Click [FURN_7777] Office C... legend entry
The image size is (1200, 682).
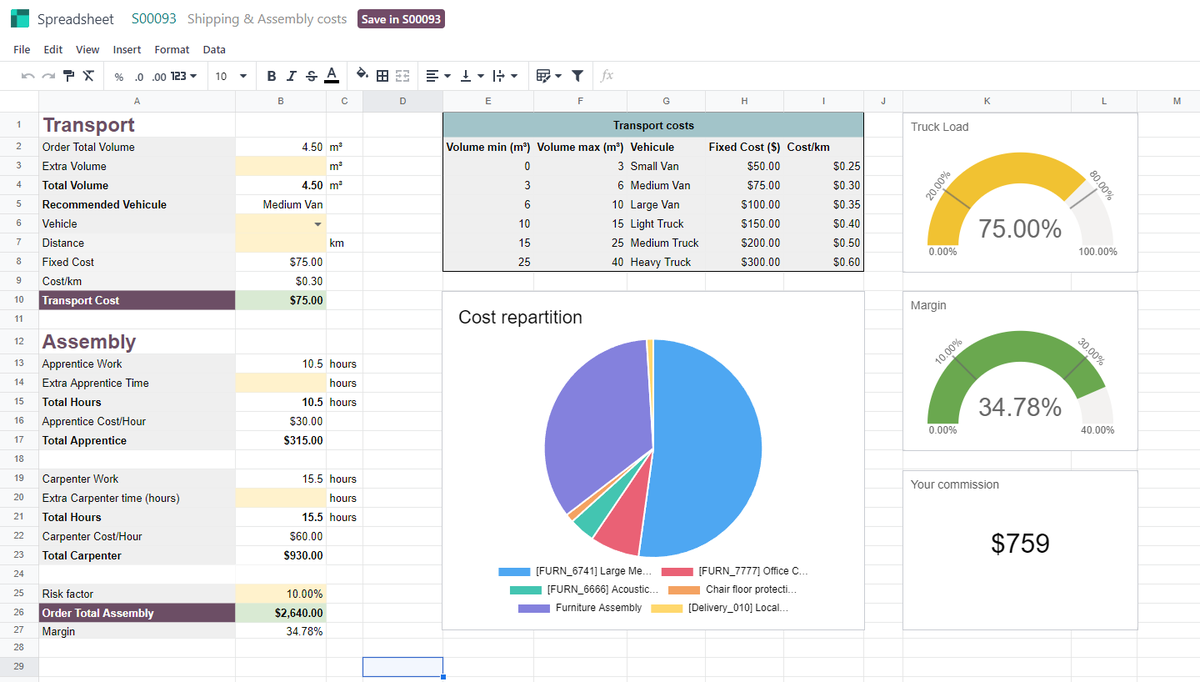tap(735, 571)
